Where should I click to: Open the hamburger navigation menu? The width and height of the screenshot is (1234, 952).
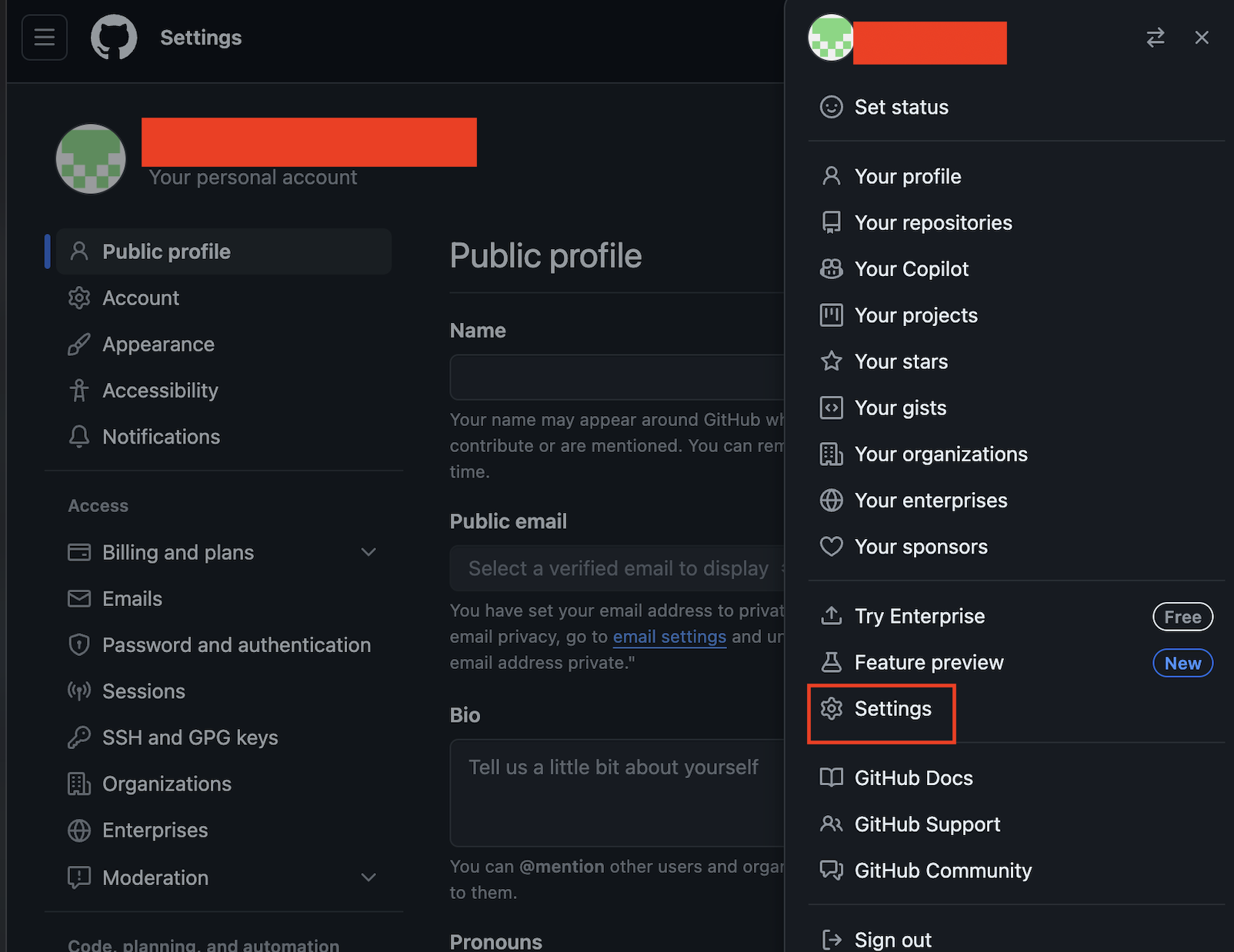pyautogui.click(x=45, y=37)
